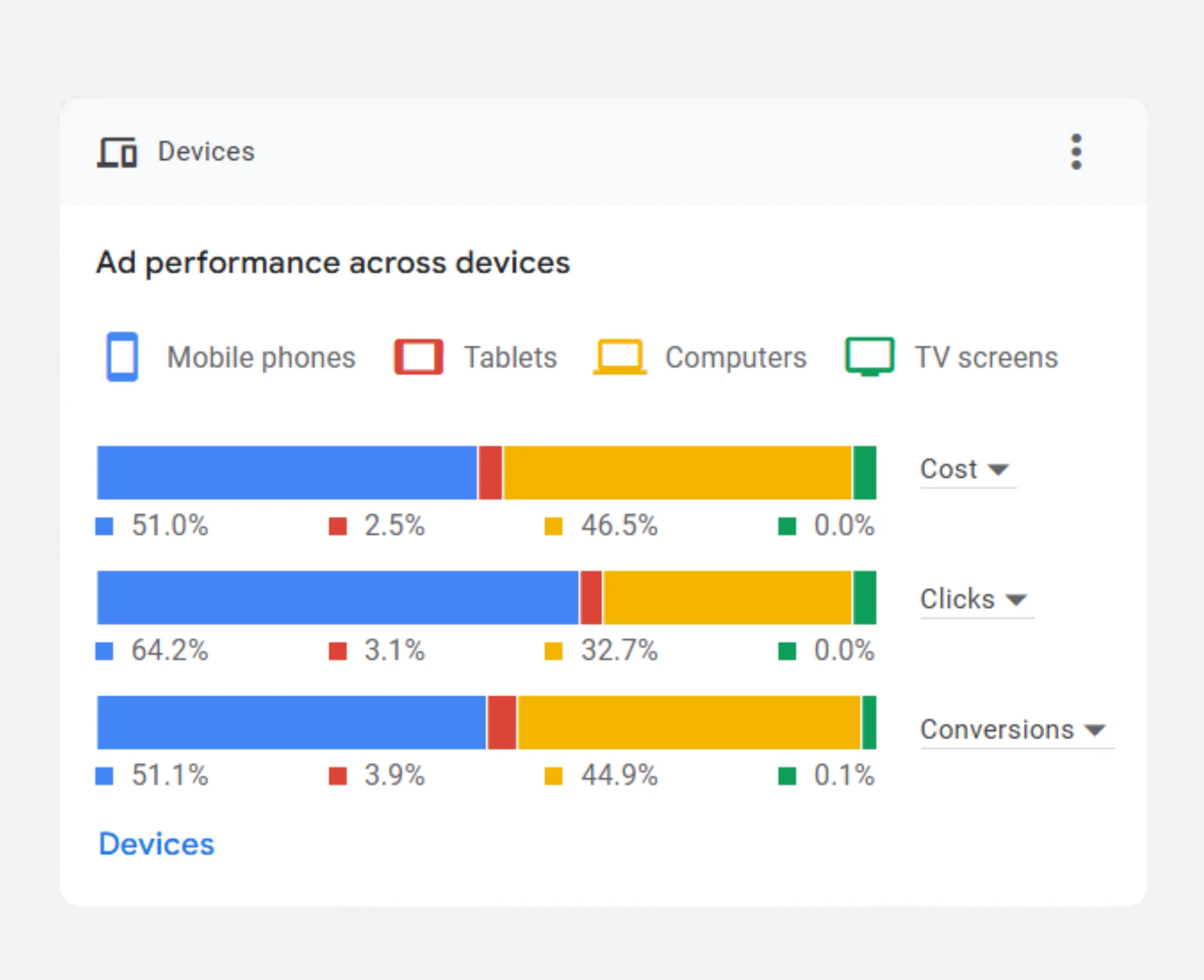Click the Mobile phones legend label
This screenshot has width=1204, height=980.
(x=261, y=357)
